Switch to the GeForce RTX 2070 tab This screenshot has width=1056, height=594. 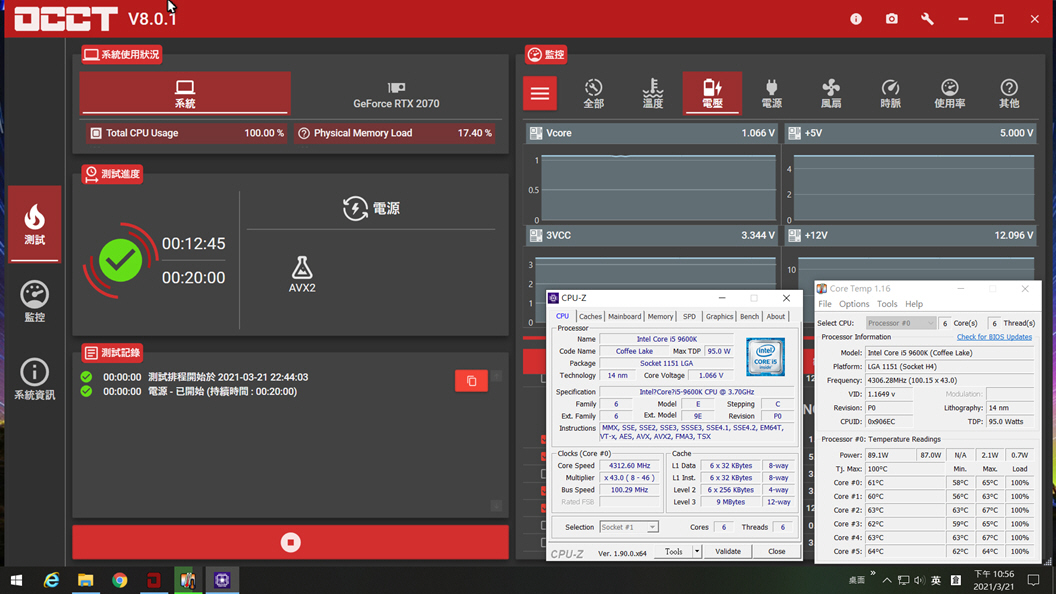click(x=396, y=93)
